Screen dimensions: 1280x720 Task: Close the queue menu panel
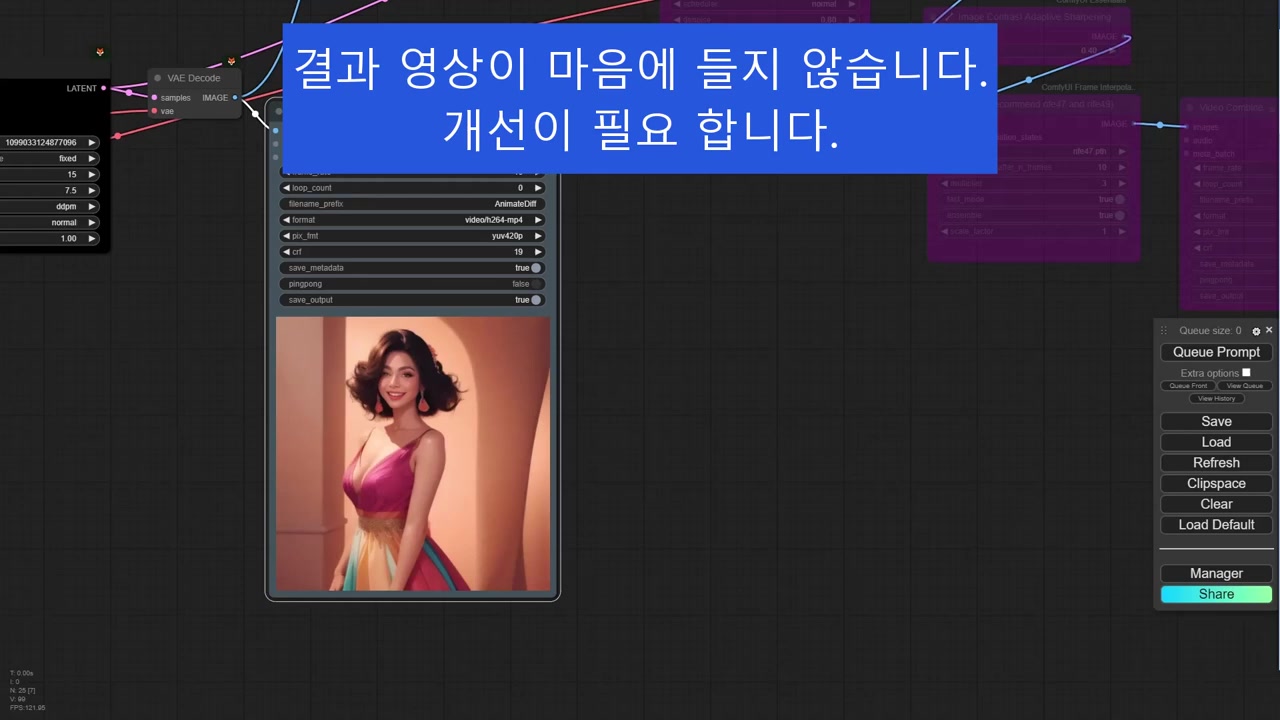click(x=1269, y=330)
